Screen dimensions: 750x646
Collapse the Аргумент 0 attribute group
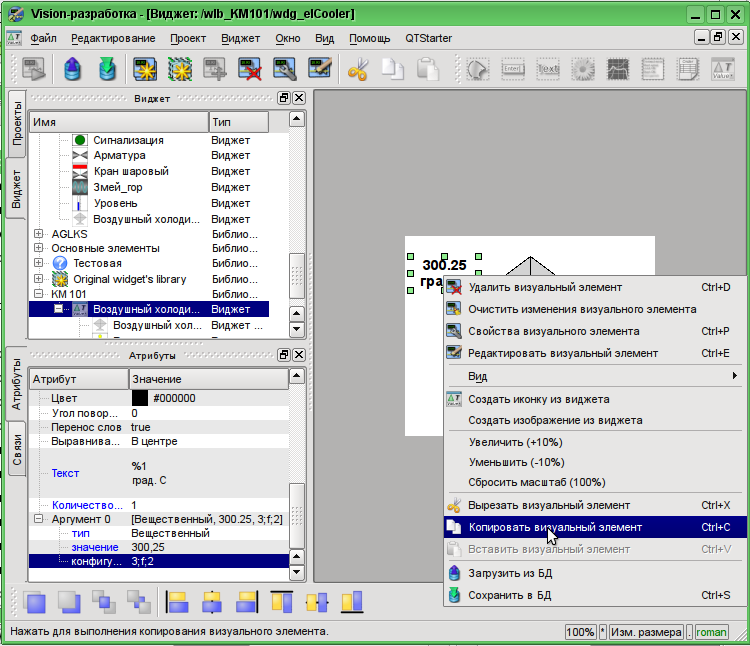pos(39,519)
